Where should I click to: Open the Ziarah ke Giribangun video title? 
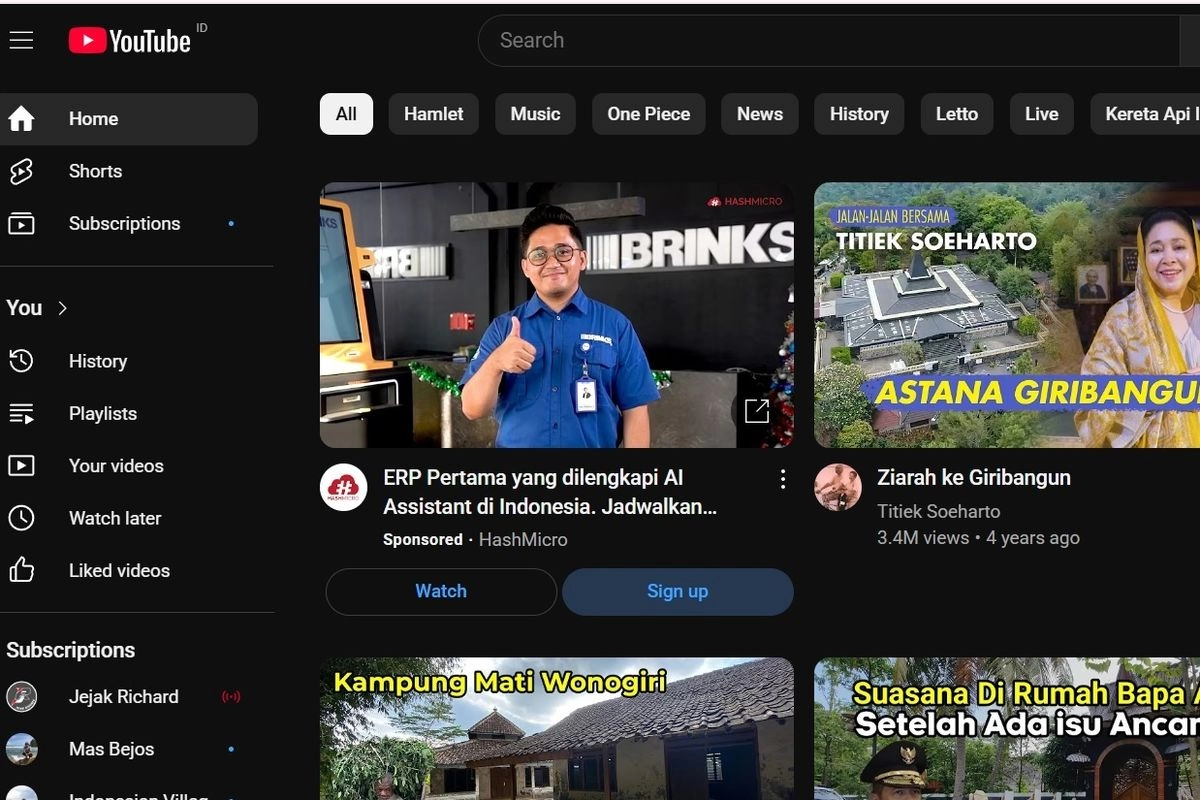974,478
